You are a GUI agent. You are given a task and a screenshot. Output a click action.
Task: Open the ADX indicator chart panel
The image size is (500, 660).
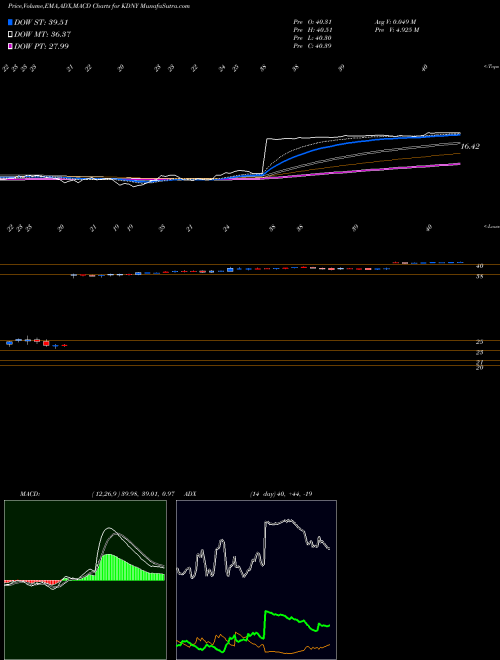[256, 580]
